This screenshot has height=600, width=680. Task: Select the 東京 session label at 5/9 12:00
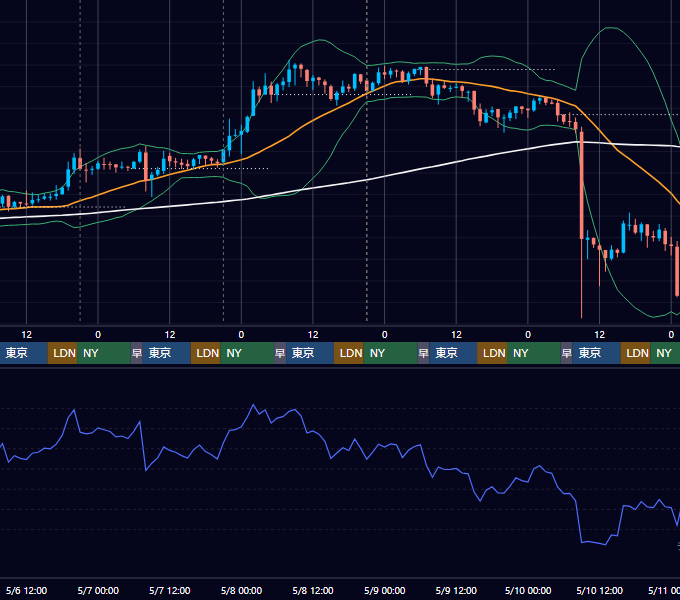454,353
